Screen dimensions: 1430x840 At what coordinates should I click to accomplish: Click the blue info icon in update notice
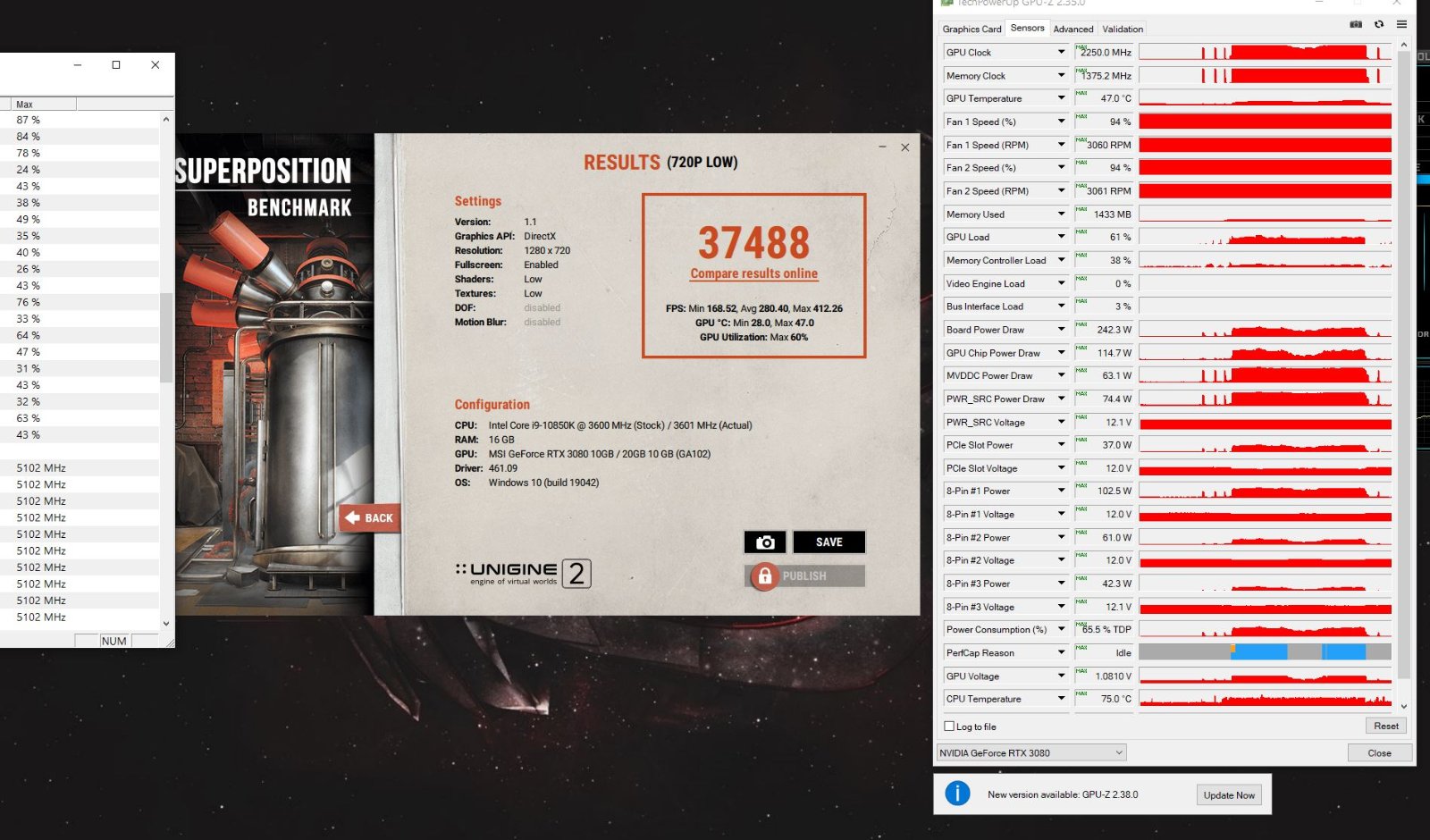(x=957, y=794)
